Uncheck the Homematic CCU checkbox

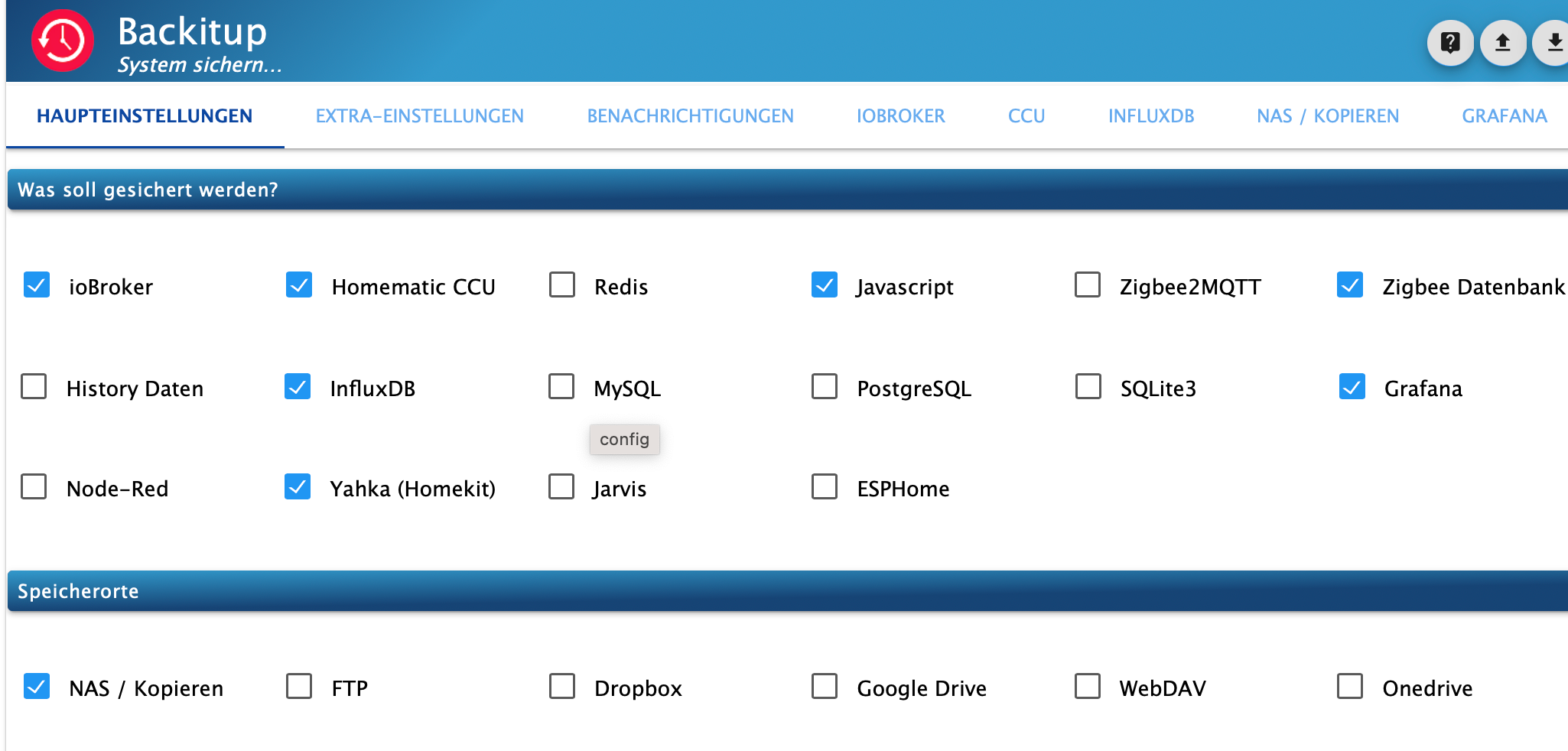click(299, 285)
